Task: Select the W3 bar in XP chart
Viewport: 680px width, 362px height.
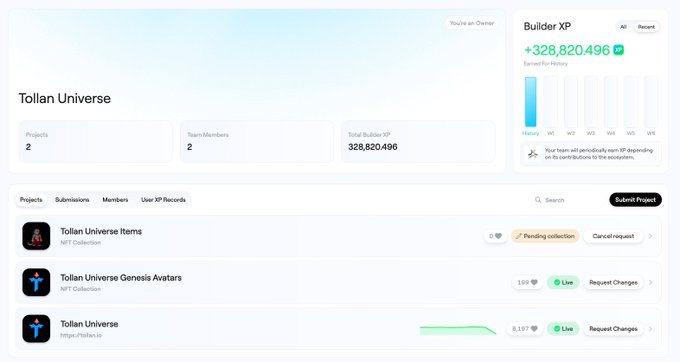Action: click(x=591, y=102)
